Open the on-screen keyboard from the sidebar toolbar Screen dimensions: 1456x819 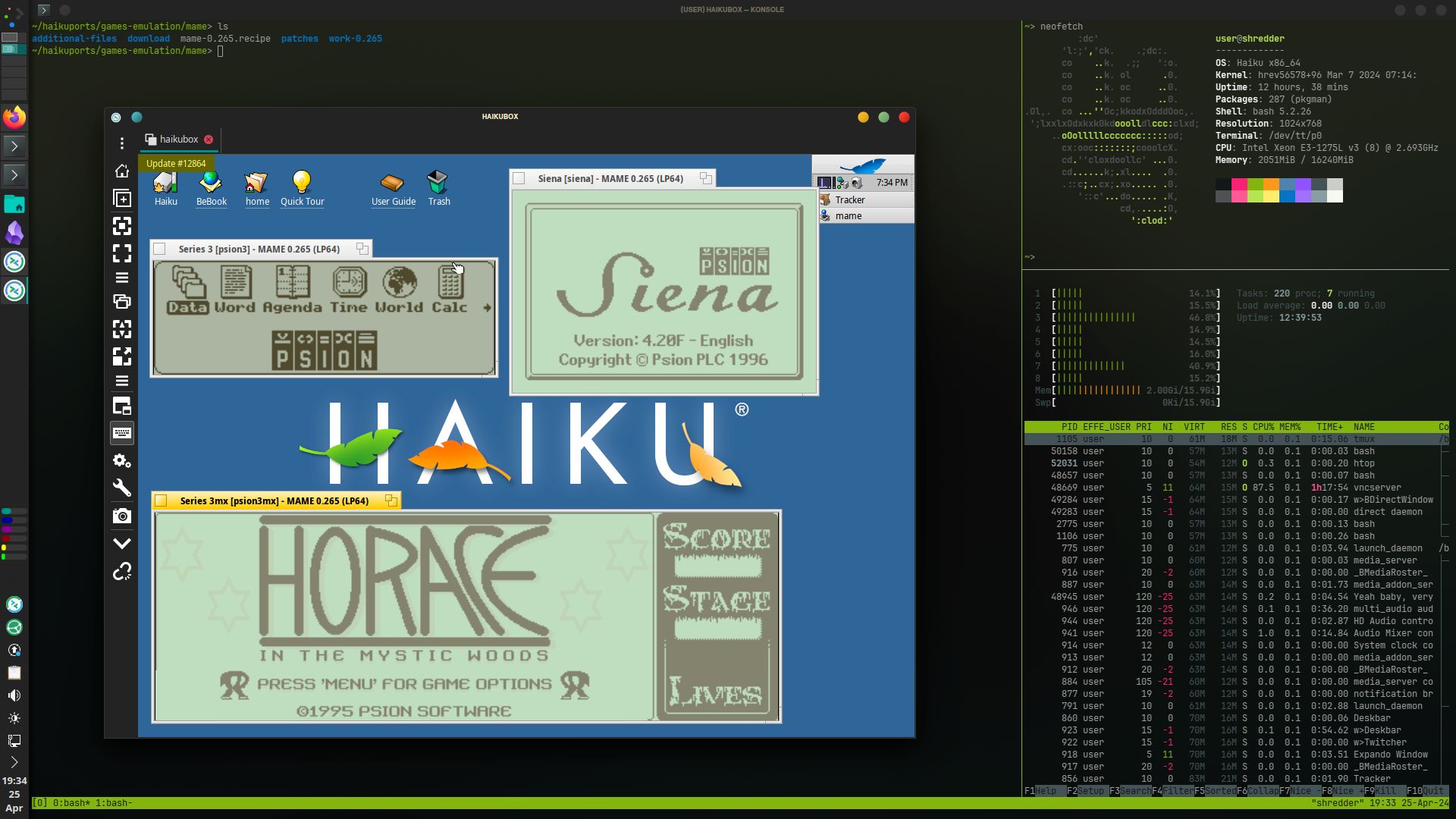coord(121,433)
